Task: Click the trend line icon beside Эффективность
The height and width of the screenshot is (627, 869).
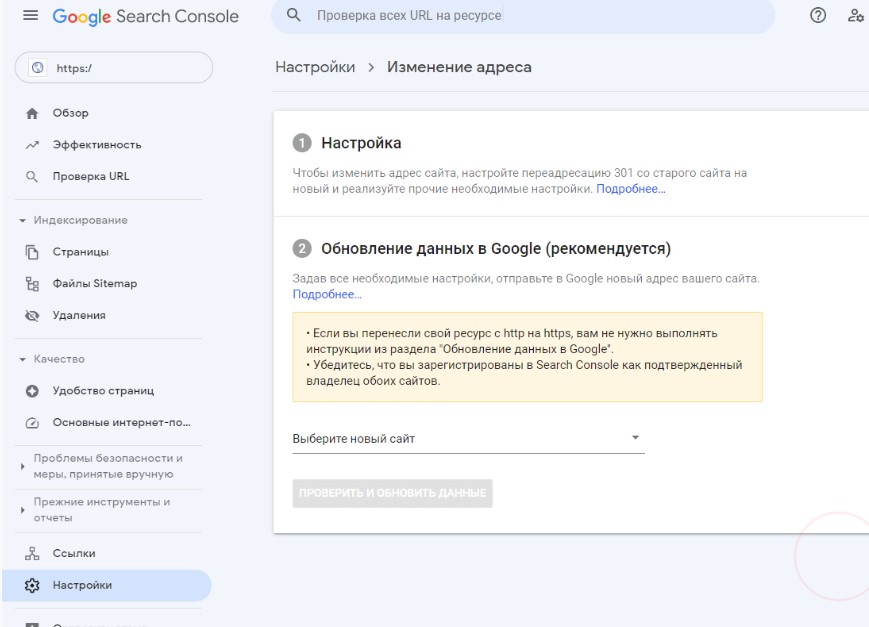Action: point(32,145)
